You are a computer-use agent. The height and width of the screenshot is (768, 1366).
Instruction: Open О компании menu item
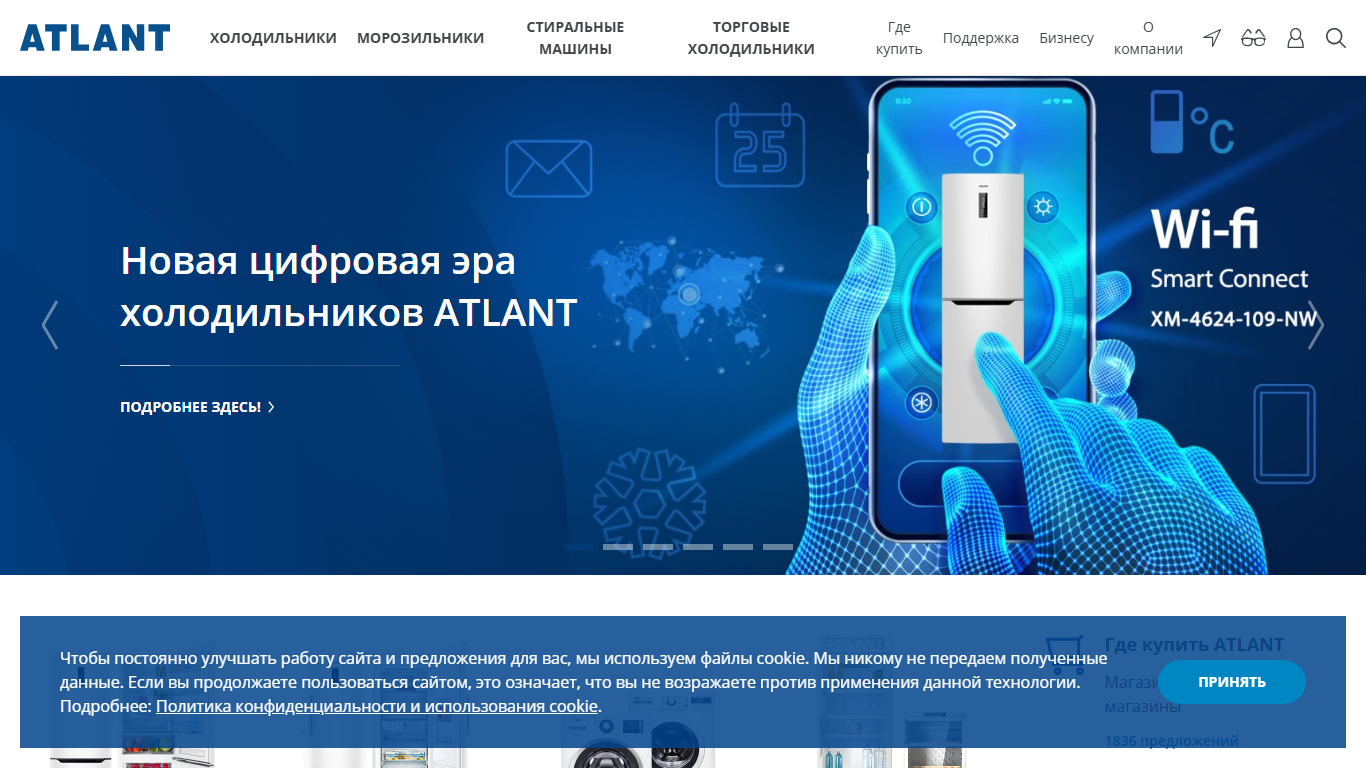tap(1148, 38)
